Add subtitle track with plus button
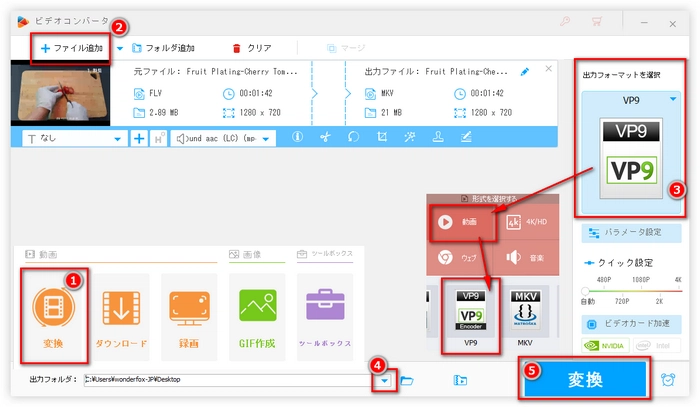700x407 pixels. (x=139, y=138)
